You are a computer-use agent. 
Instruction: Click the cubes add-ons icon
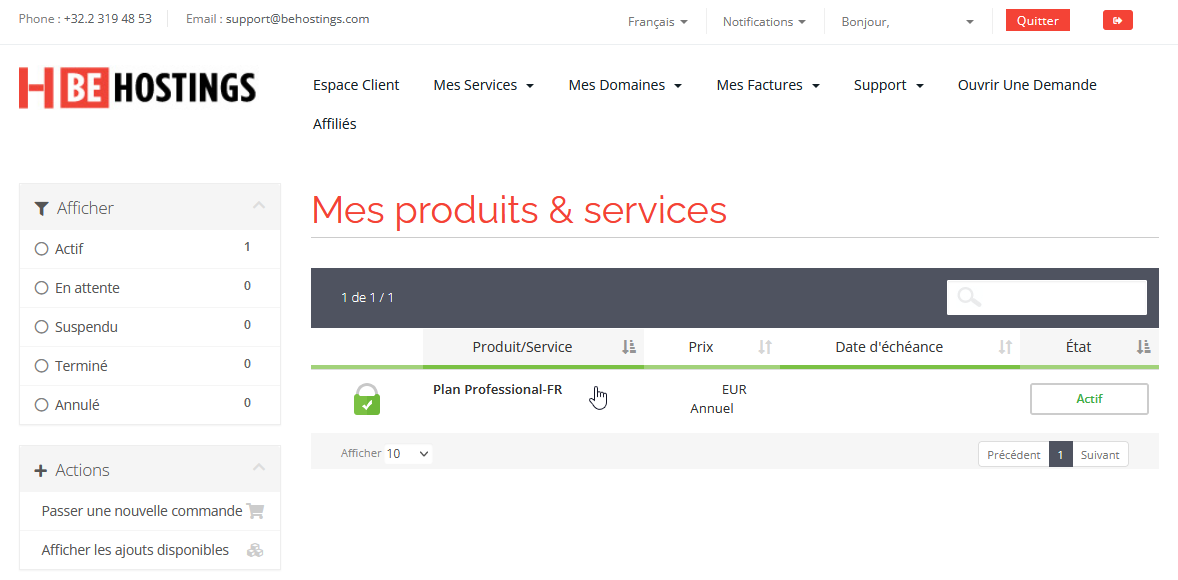(255, 551)
